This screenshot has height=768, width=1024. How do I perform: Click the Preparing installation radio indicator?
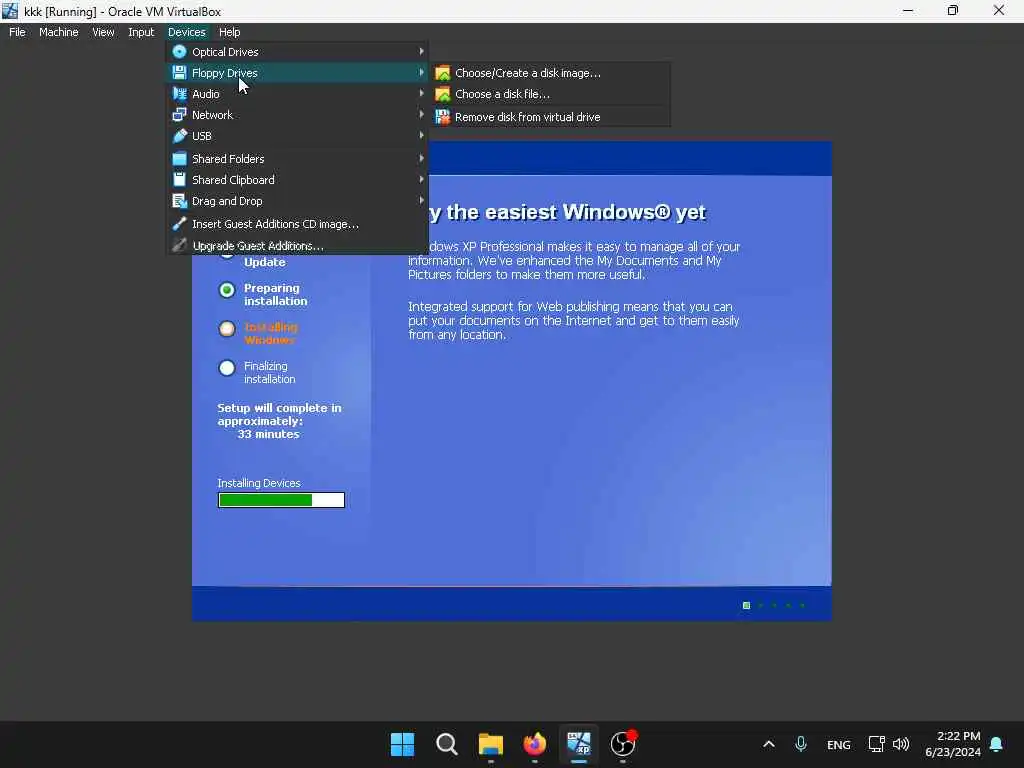(x=227, y=290)
